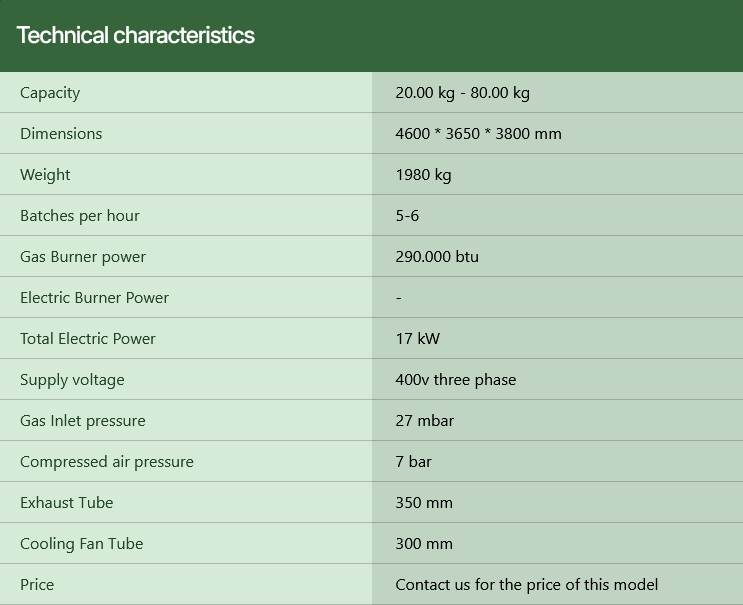Select the 27 mbar value
Screen dimensions: 743x605
point(424,421)
